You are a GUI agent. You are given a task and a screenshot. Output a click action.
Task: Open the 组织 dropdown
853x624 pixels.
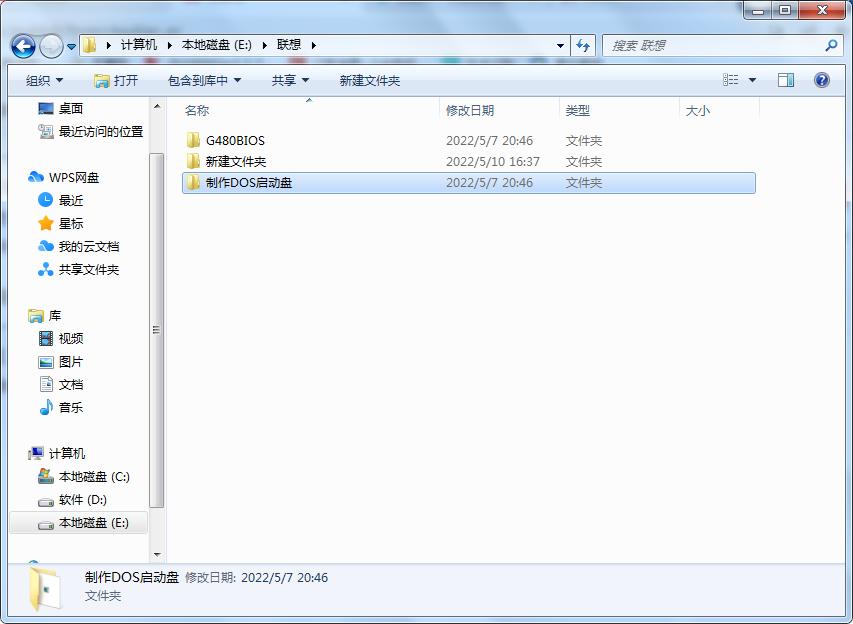(43, 80)
